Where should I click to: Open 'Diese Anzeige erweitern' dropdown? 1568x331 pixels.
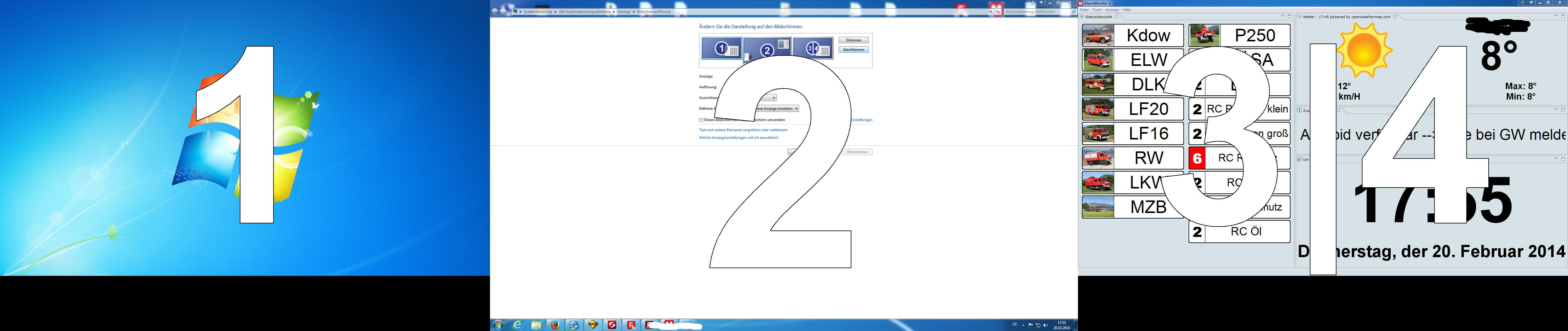pyautogui.click(x=795, y=108)
